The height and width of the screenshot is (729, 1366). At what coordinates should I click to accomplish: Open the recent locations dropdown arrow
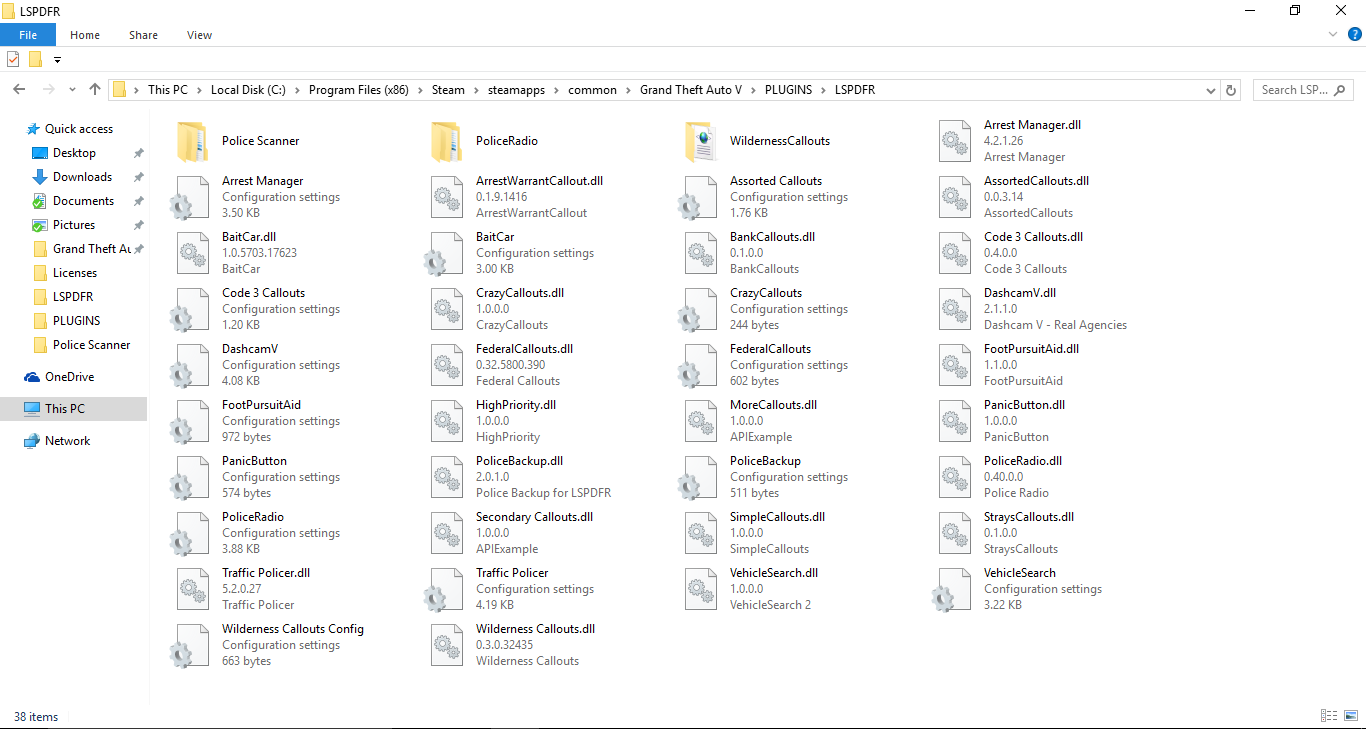coord(72,90)
